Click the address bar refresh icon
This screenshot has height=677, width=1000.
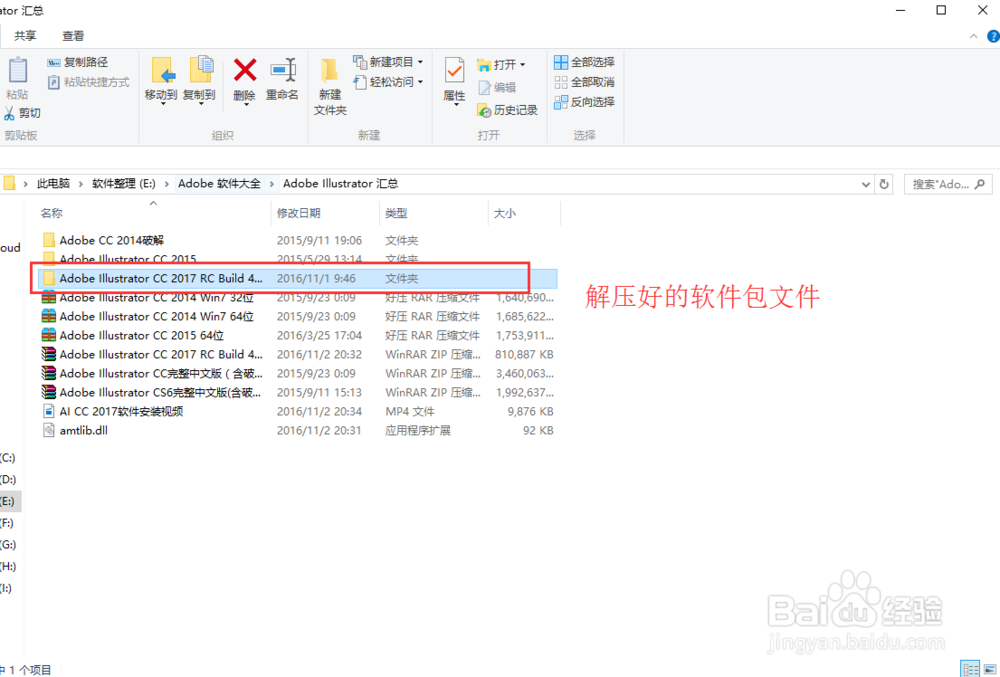tap(884, 184)
